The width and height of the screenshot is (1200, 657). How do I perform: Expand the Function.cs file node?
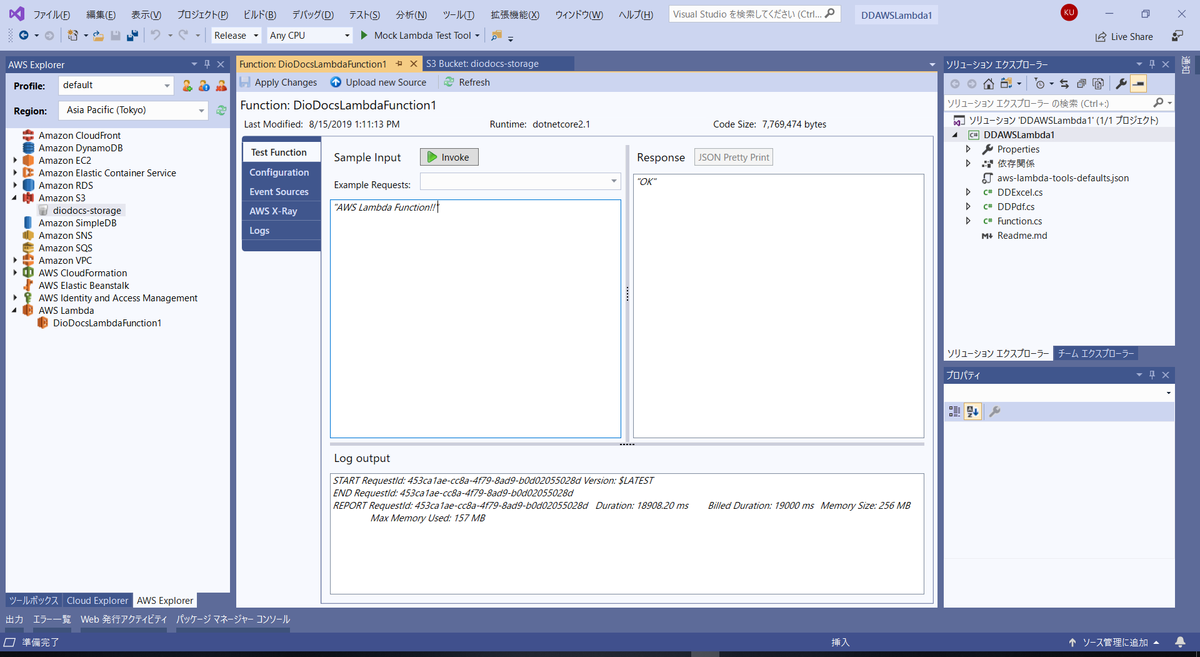point(968,221)
